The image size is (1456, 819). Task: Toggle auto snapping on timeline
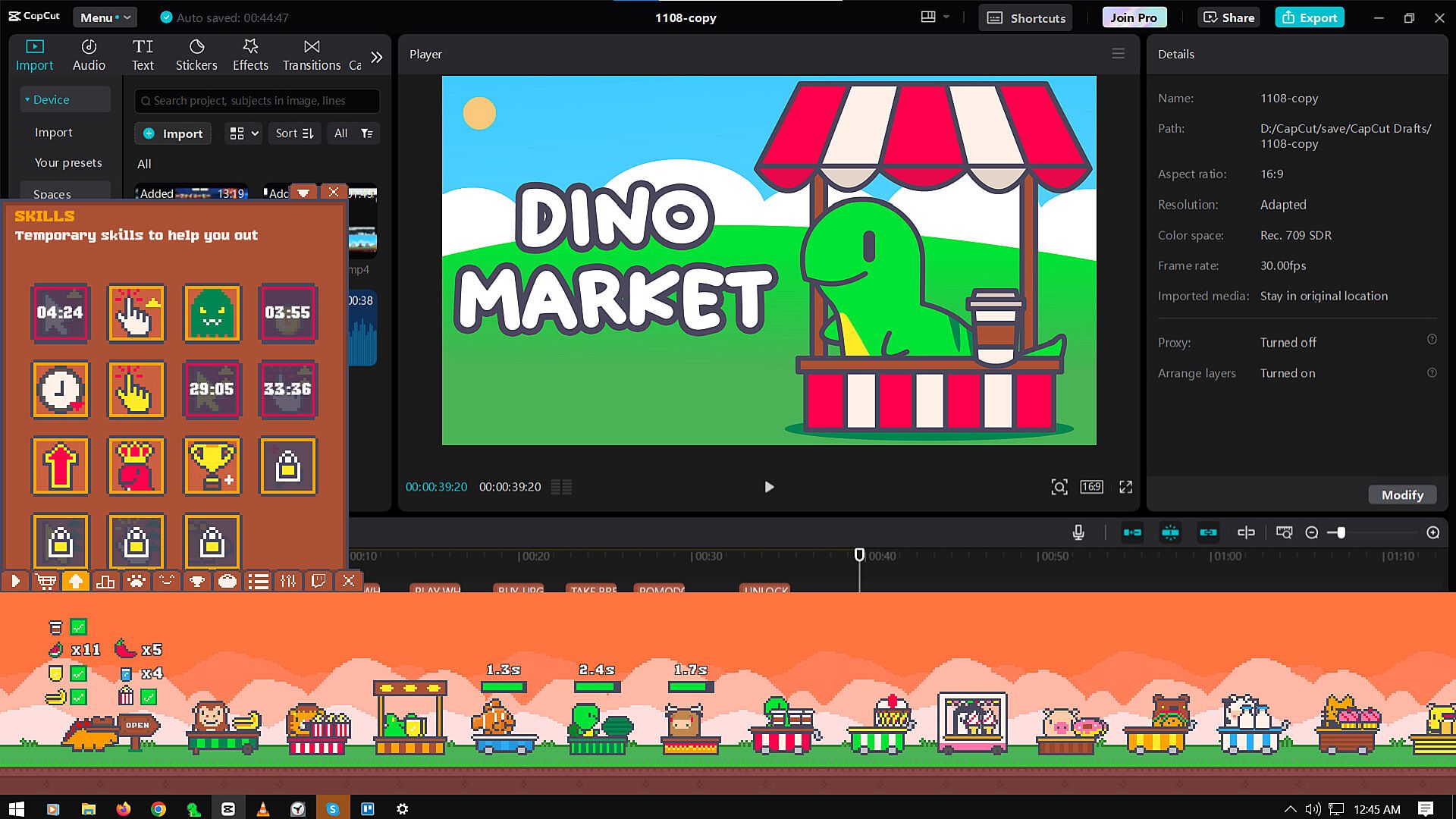1170,532
